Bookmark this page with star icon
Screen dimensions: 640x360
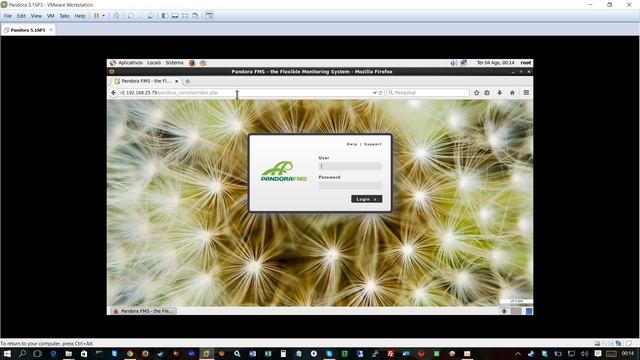click(476, 93)
